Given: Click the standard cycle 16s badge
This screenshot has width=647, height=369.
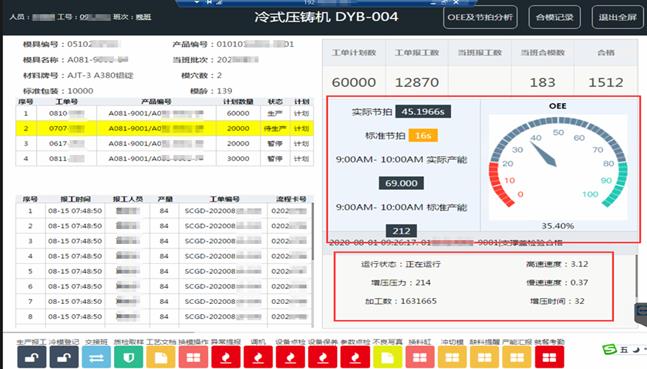Looking at the screenshot, I should pos(423,135).
